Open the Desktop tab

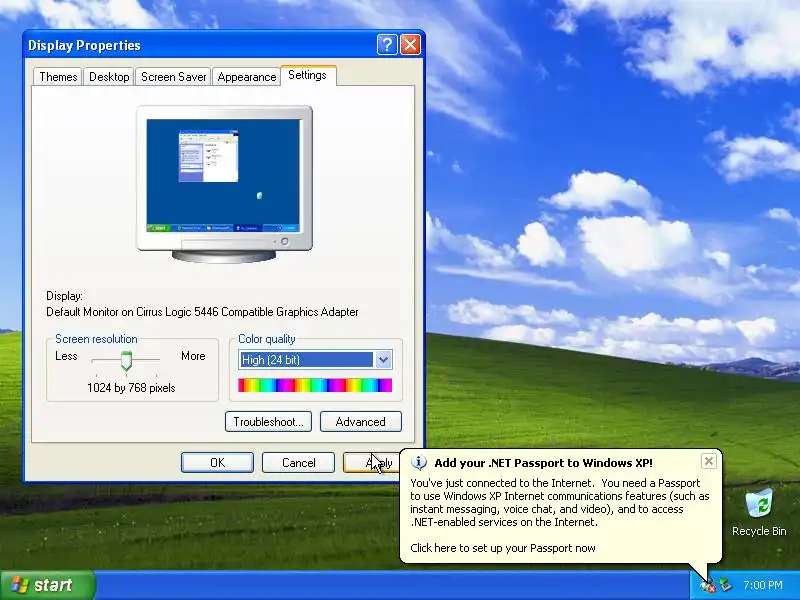pyautogui.click(x=109, y=77)
